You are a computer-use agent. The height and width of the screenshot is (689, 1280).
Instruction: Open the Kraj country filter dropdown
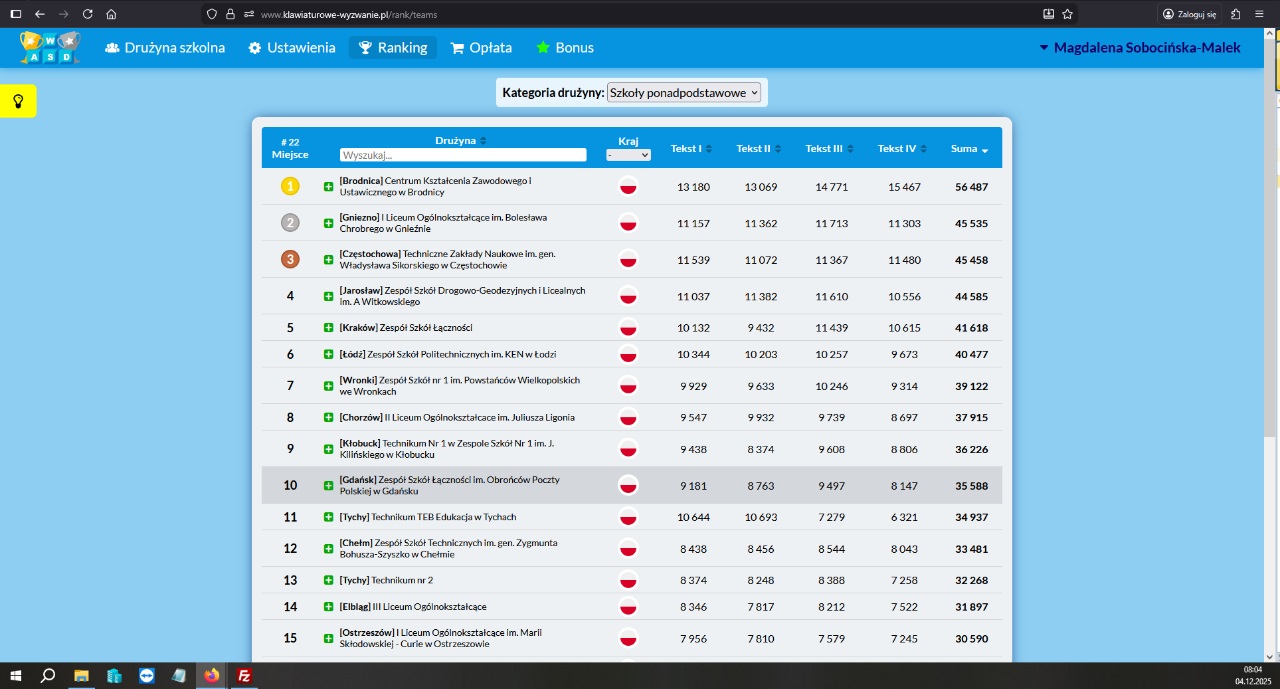click(x=628, y=155)
